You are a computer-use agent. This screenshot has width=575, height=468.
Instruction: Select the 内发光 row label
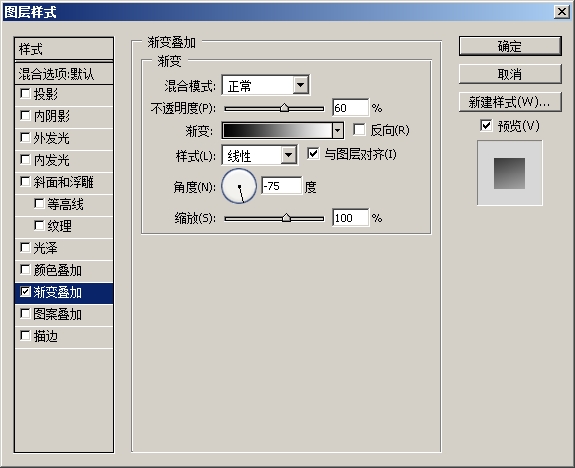tap(52, 160)
